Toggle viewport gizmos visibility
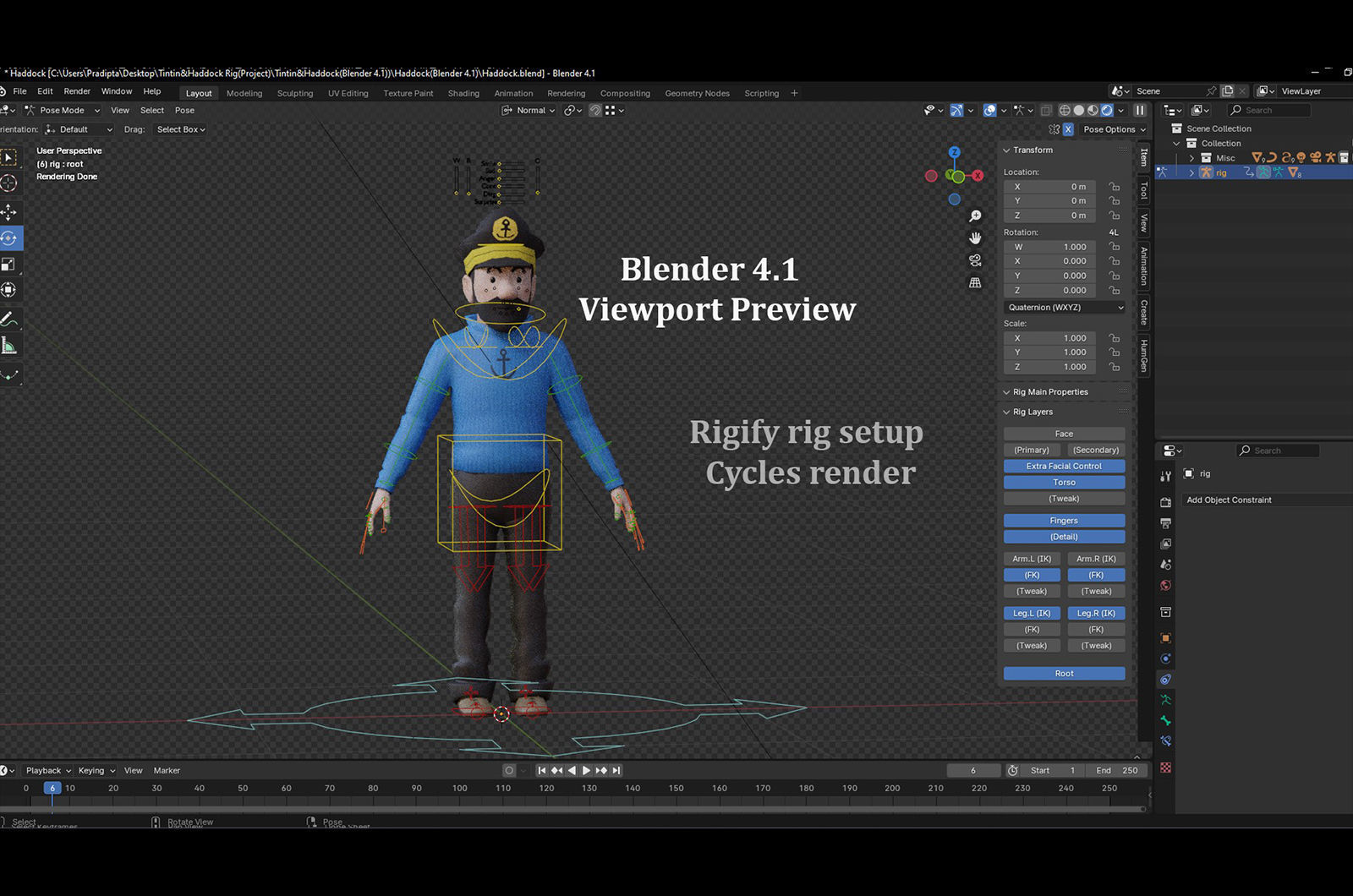1353x896 pixels. [956, 110]
